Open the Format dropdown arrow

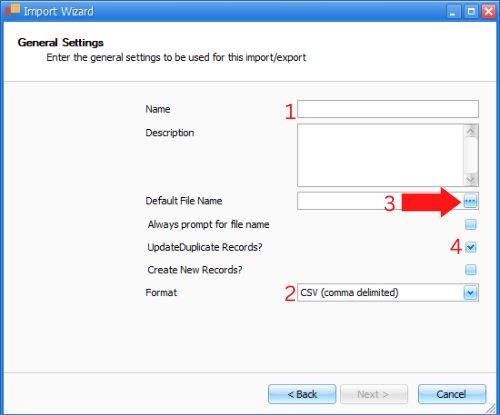click(x=470, y=293)
